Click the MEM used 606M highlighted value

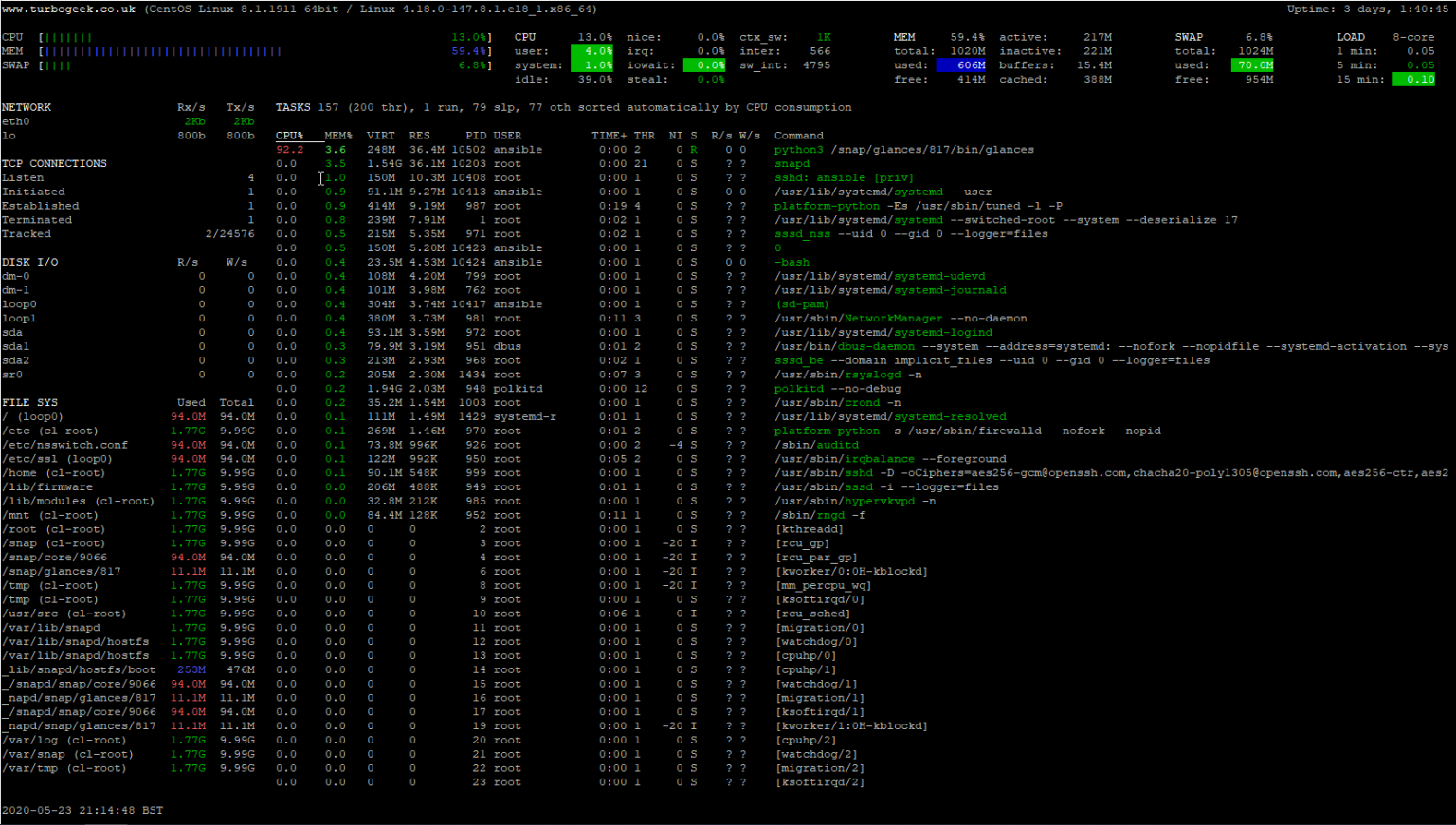point(961,65)
